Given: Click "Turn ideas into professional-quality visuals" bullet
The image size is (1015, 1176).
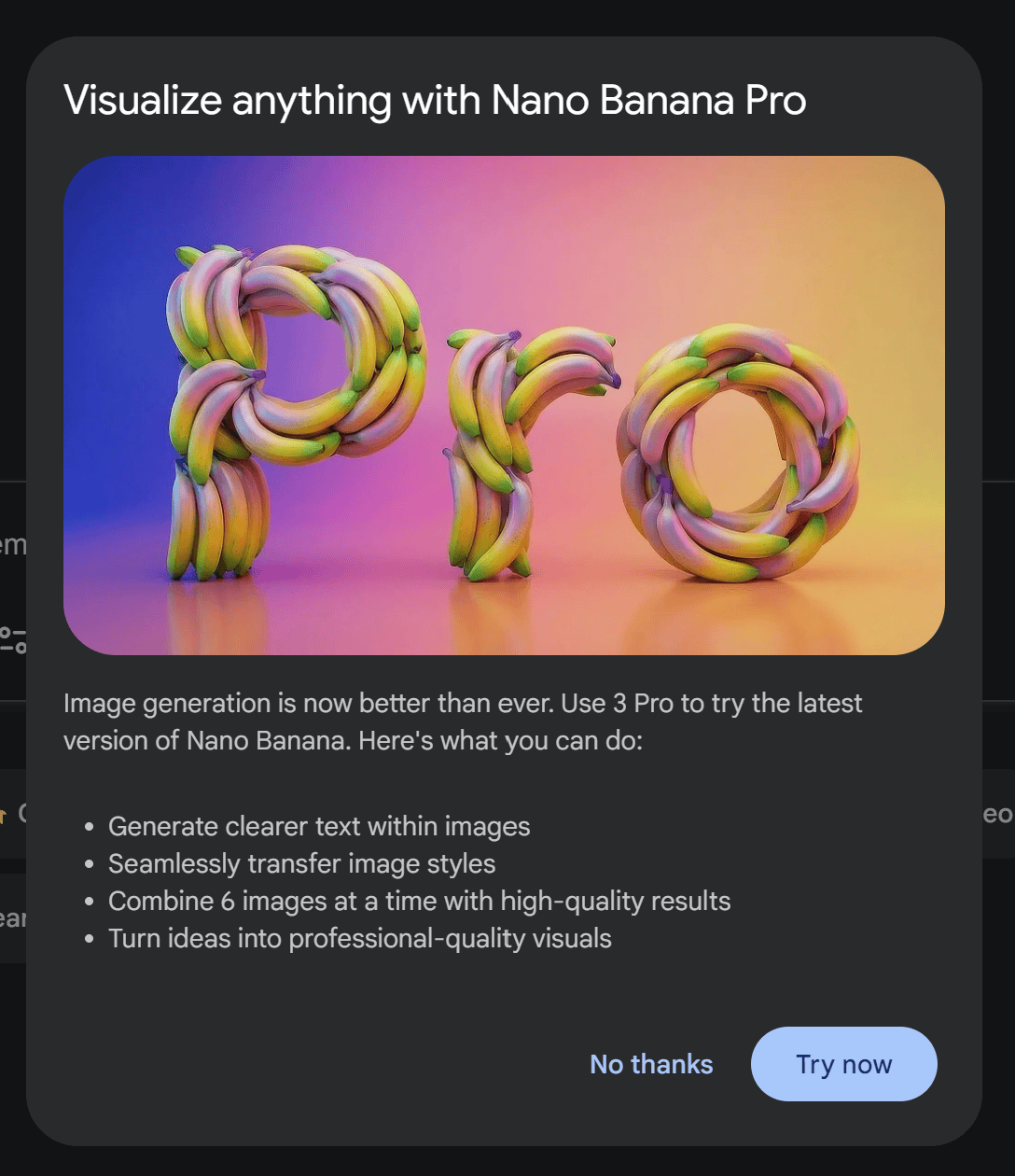Looking at the screenshot, I should (359, 938).
